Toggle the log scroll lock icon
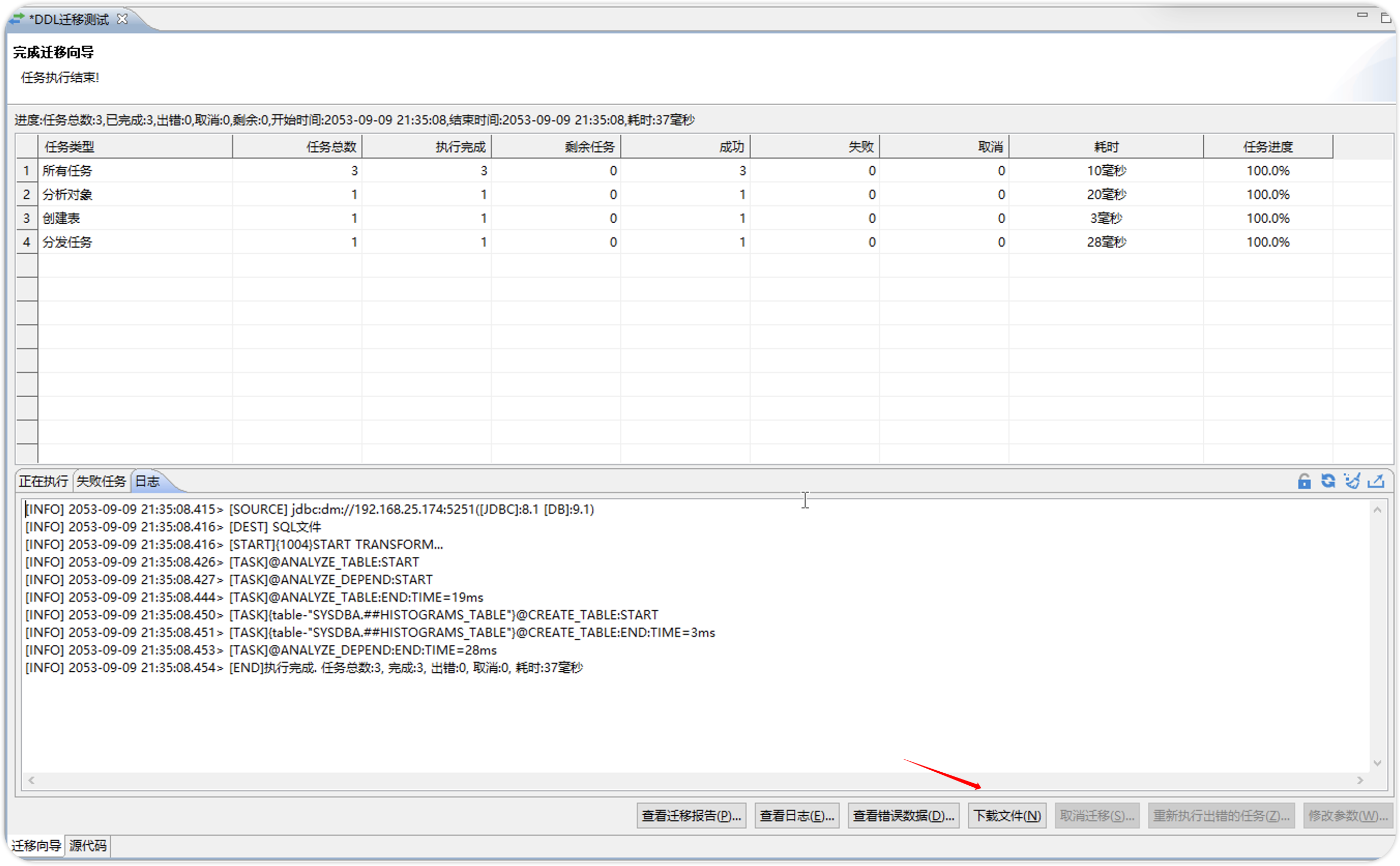Screen dimensions: 1400x866 [1304, 481]
